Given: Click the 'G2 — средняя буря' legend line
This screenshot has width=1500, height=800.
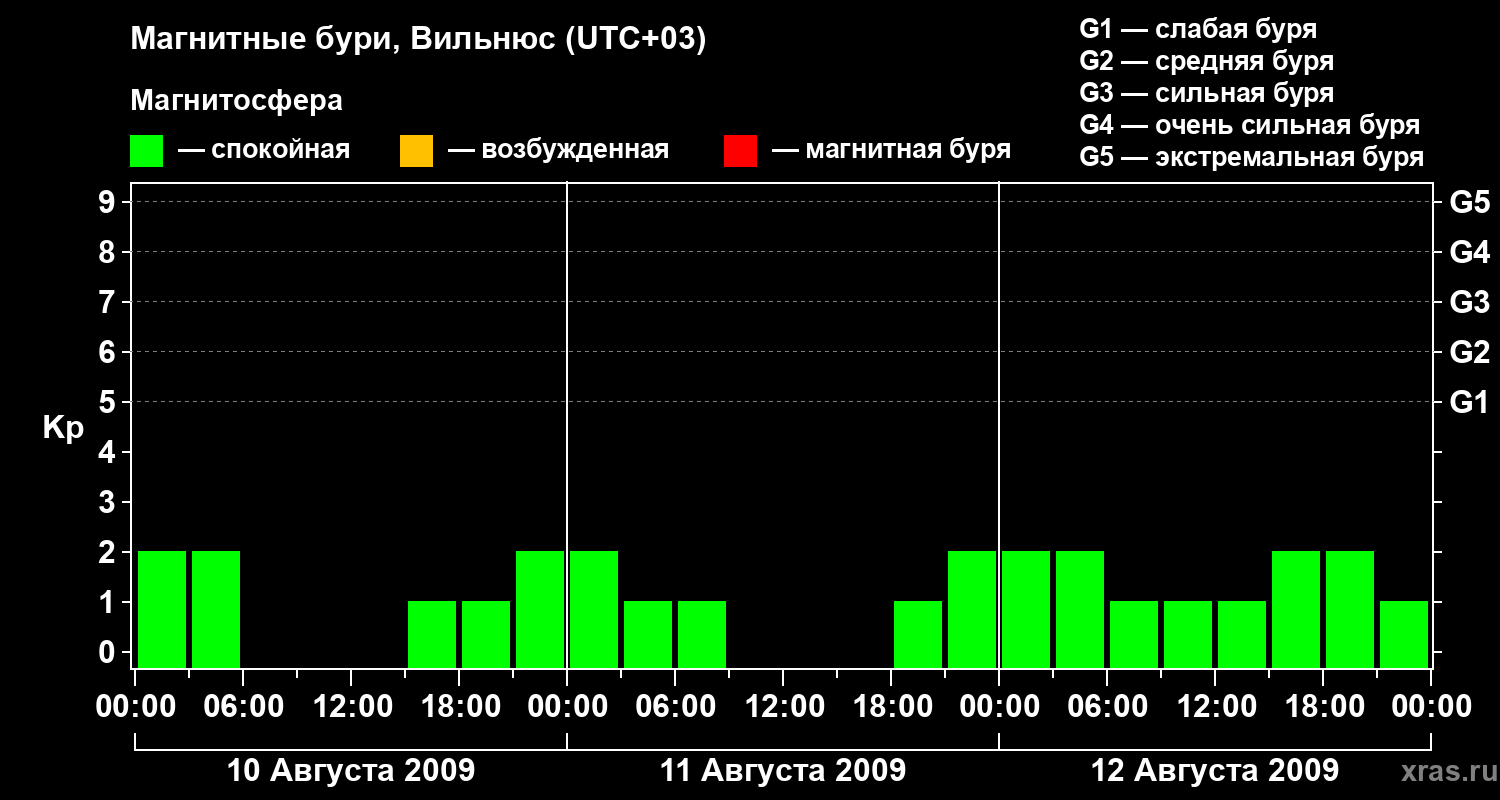Looking at the screenshot, I should (x=1207, y=61).
